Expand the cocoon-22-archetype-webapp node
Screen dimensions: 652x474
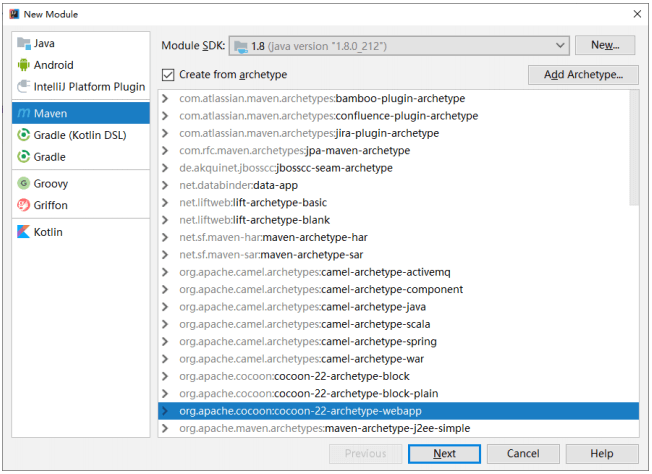(165, 411)
